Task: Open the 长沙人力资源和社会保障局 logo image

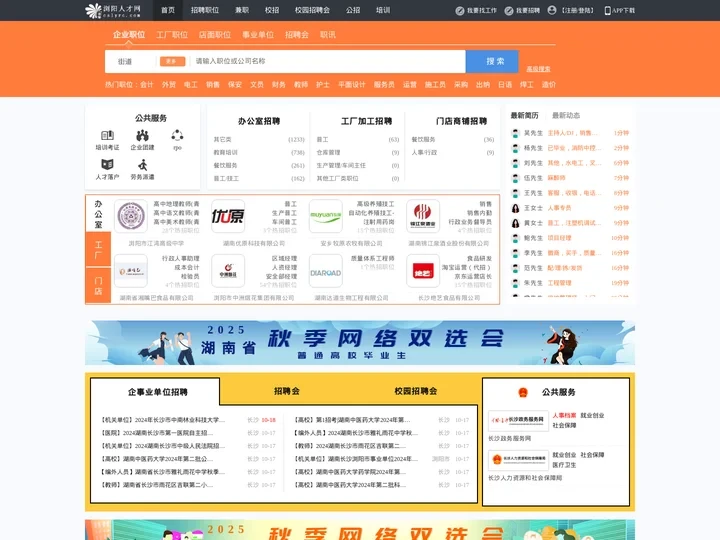Action: point(518,460)
